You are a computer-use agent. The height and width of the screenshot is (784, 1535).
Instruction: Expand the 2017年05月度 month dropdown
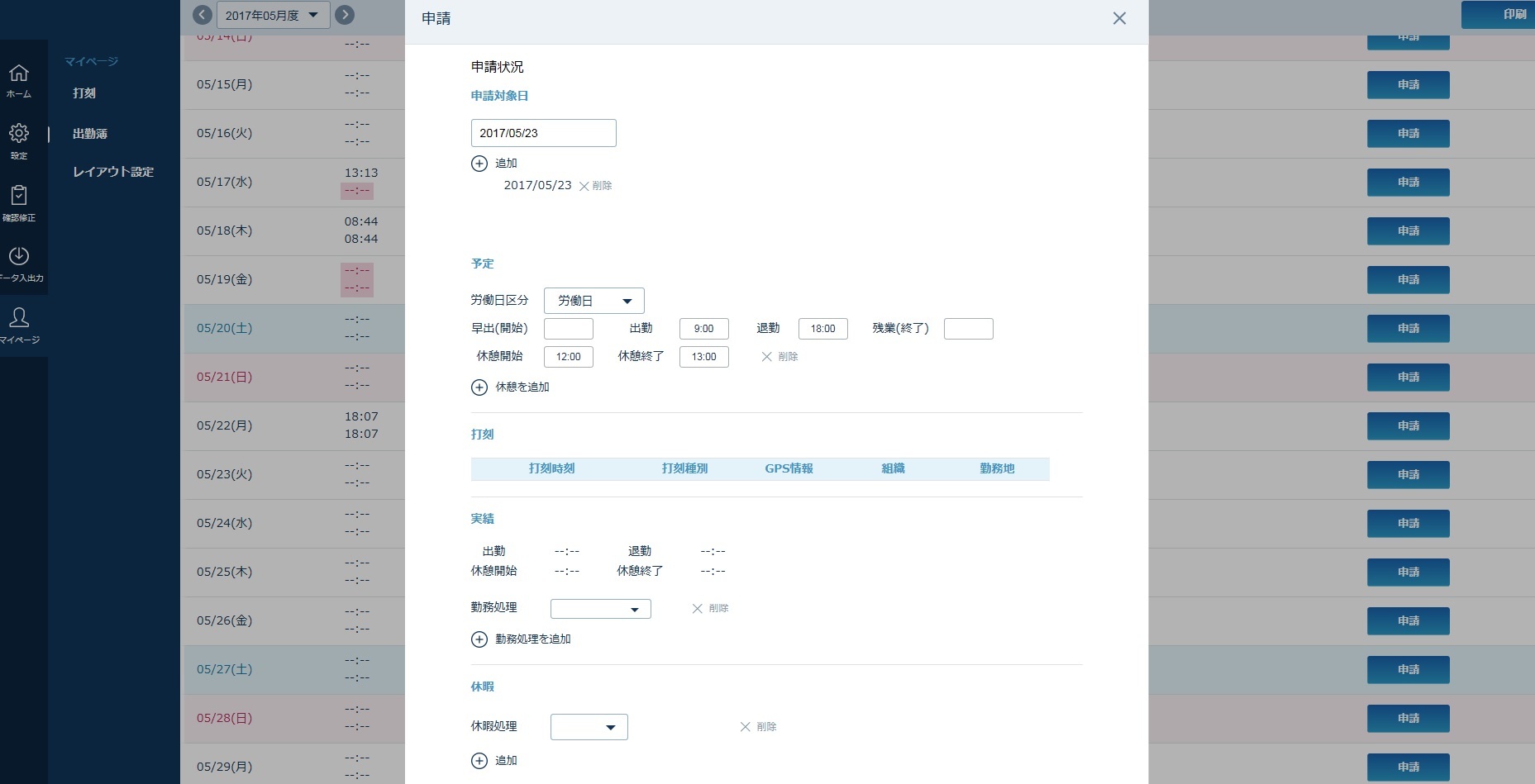pyautogui.click(x=273, y=15)
